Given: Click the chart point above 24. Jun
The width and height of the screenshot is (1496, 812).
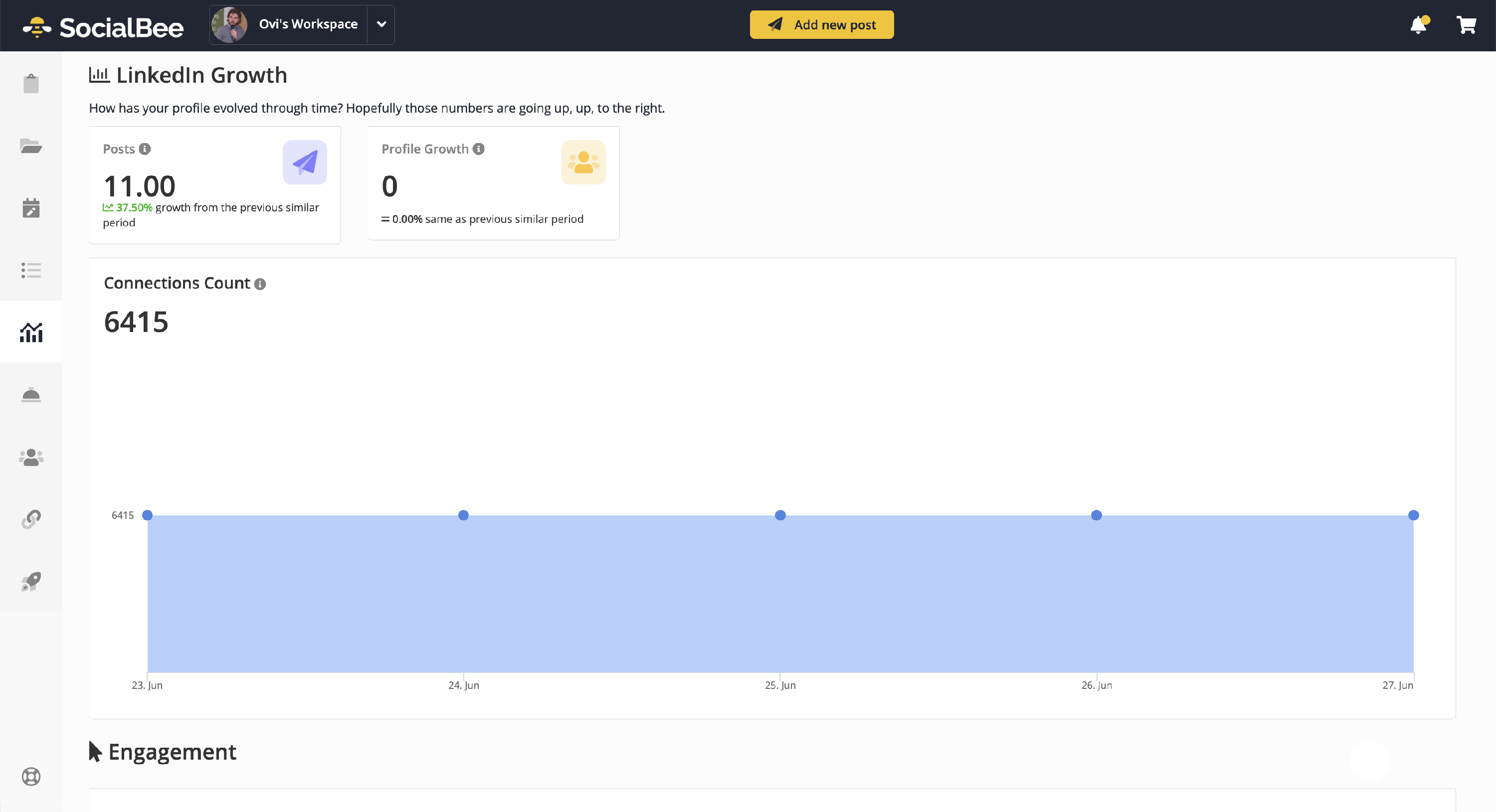Looking at the screenshot, I should (x=463, y=515).
